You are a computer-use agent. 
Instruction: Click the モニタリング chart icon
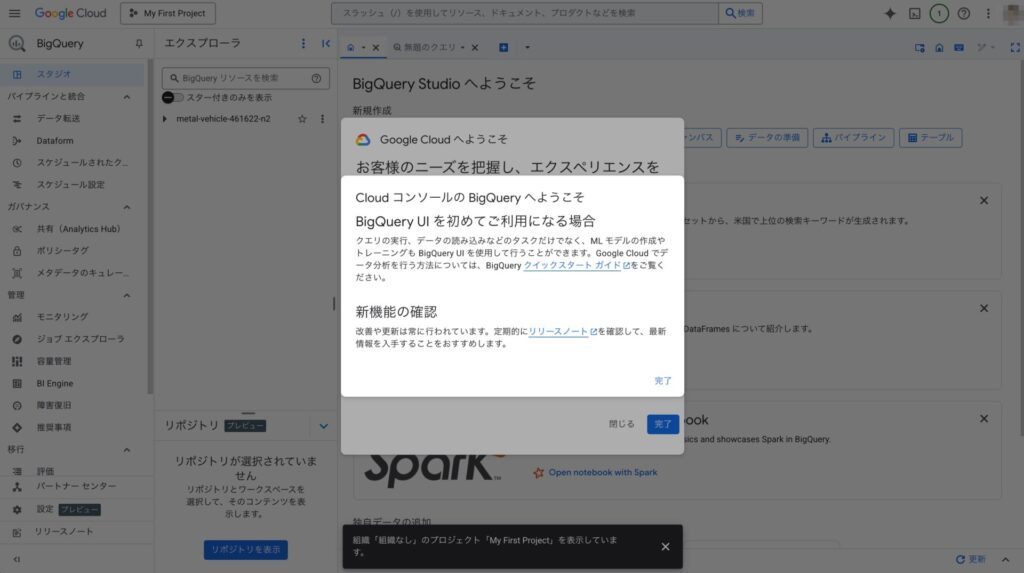click(x=17, y=317)
